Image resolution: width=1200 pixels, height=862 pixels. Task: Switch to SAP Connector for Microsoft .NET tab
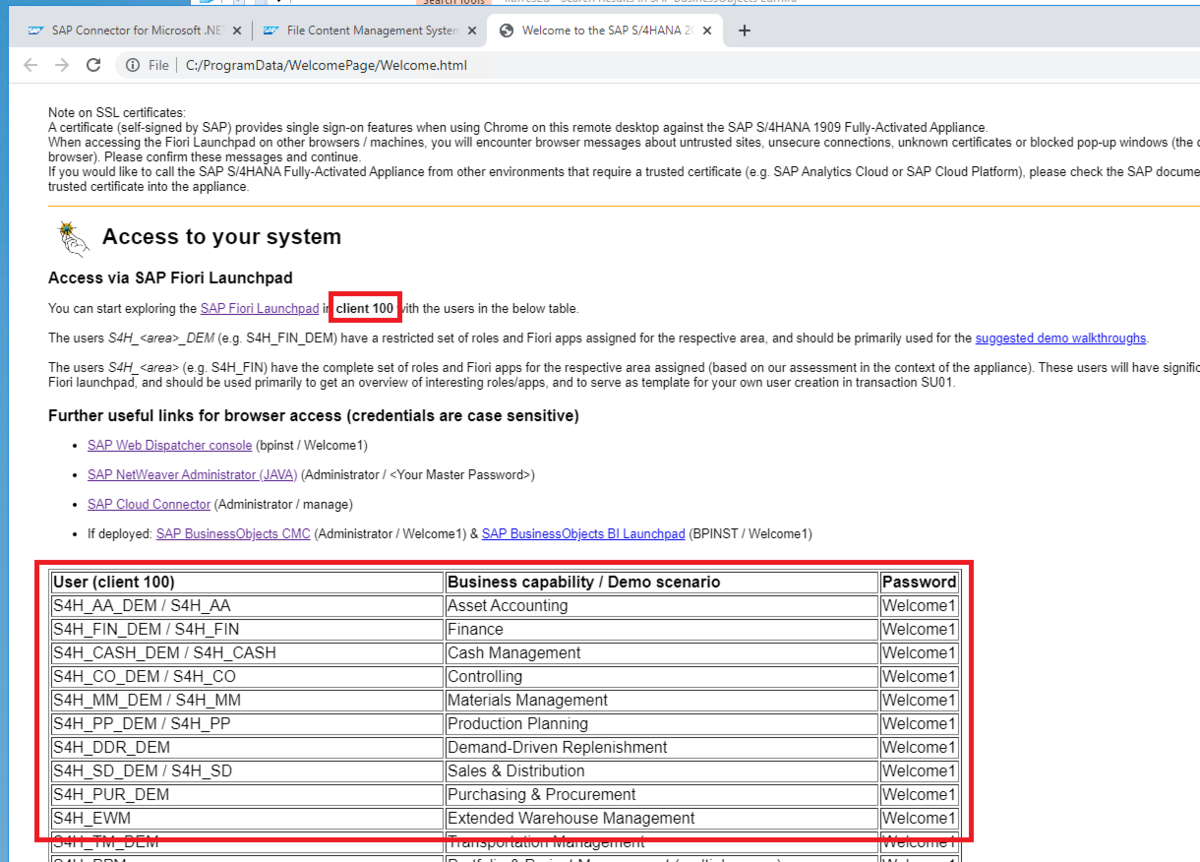[134, 31]
